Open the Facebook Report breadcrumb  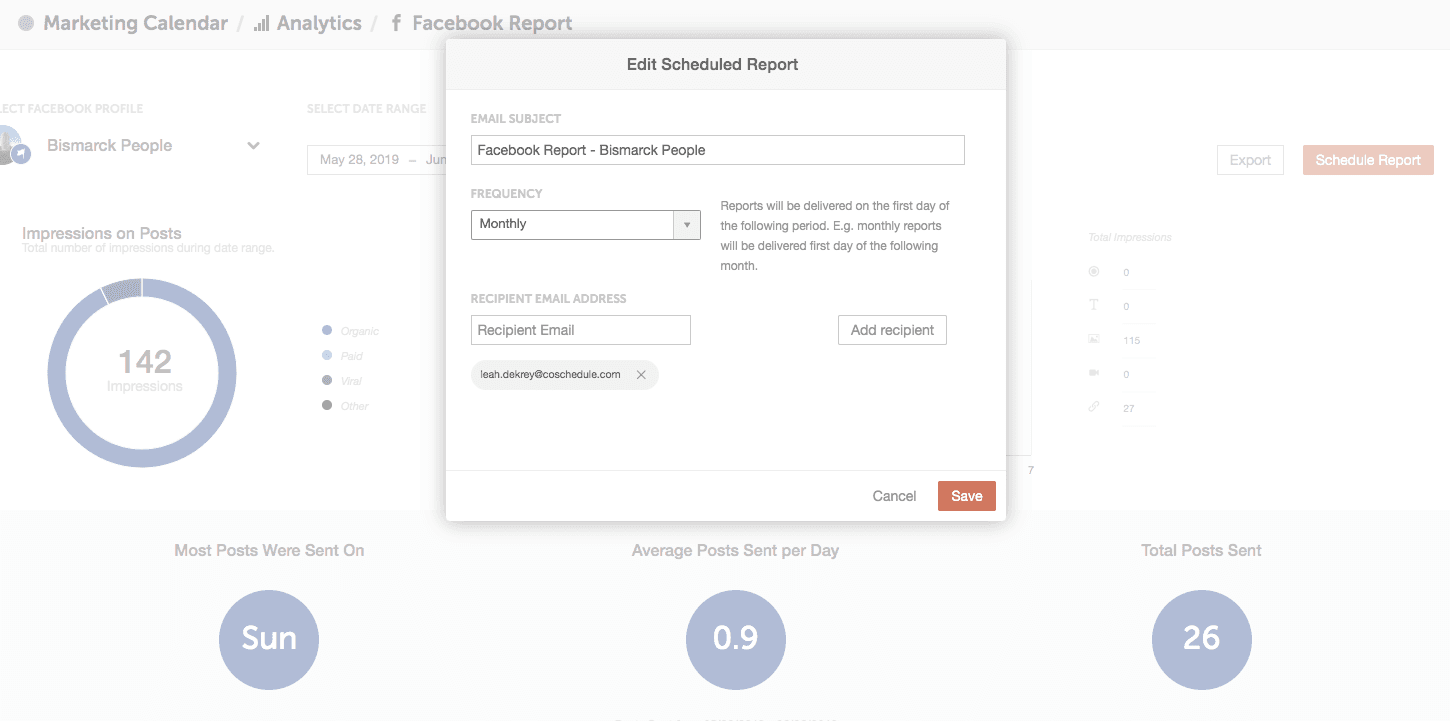tap(492, 23)
